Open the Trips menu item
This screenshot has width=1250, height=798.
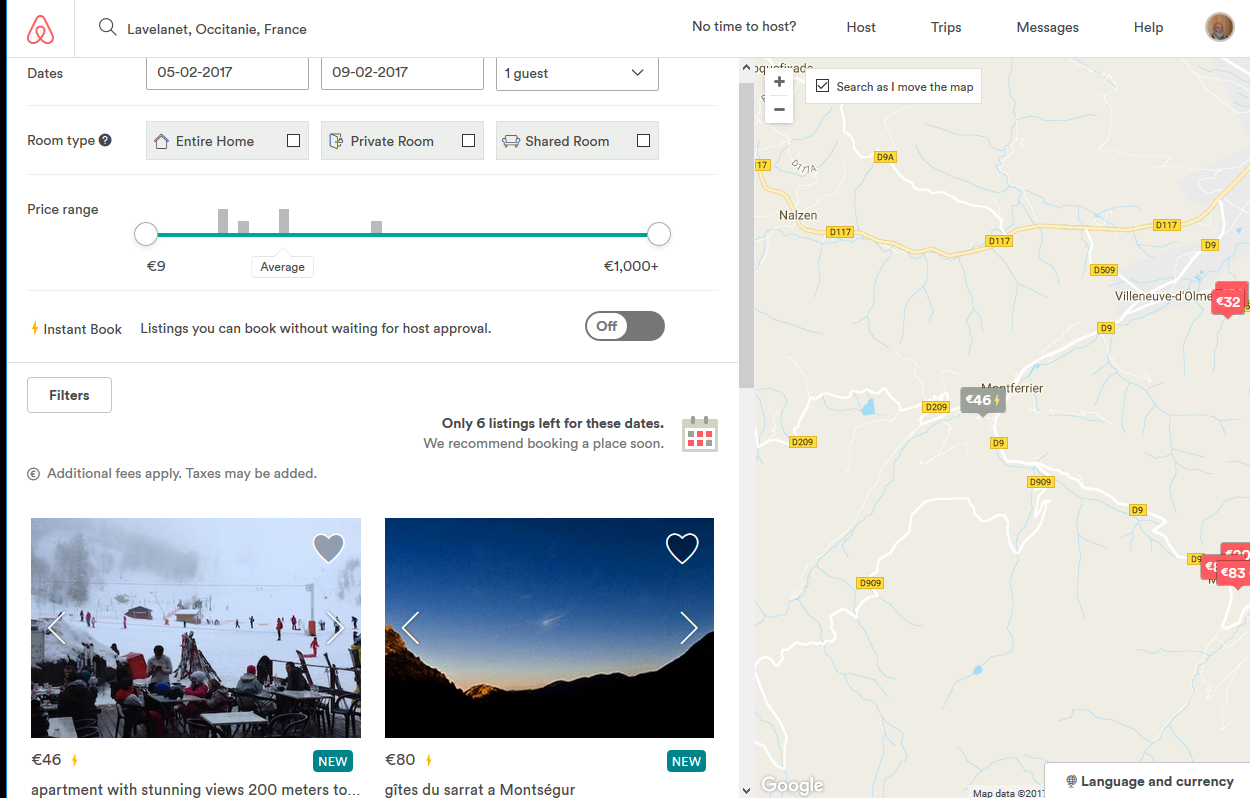click(945, 28)
